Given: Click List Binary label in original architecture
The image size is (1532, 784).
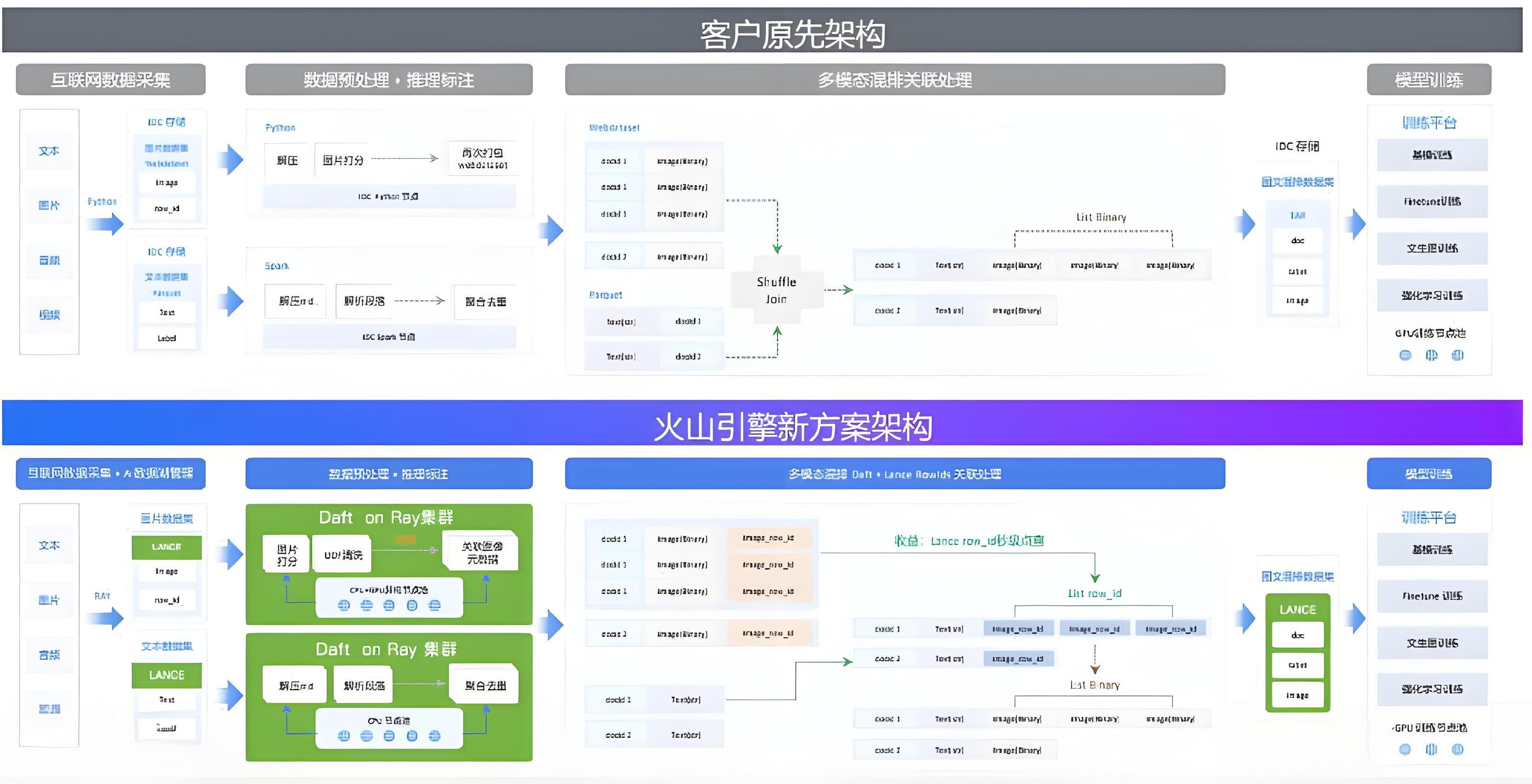Looking at the screenshot, I should tap(1101, 218).
